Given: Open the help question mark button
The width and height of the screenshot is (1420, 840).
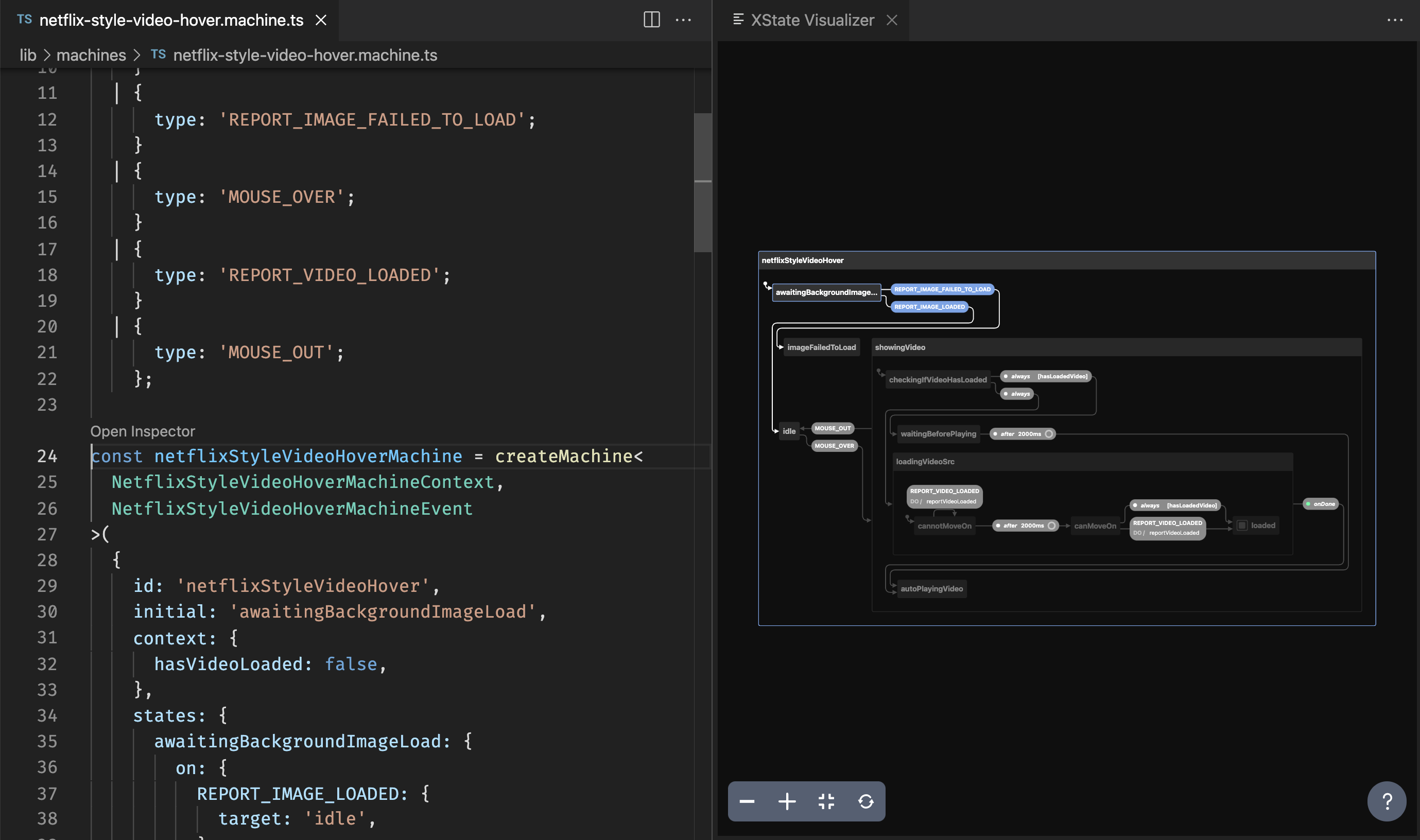Looking at the screenshot, I should [x=1386, y=801].
